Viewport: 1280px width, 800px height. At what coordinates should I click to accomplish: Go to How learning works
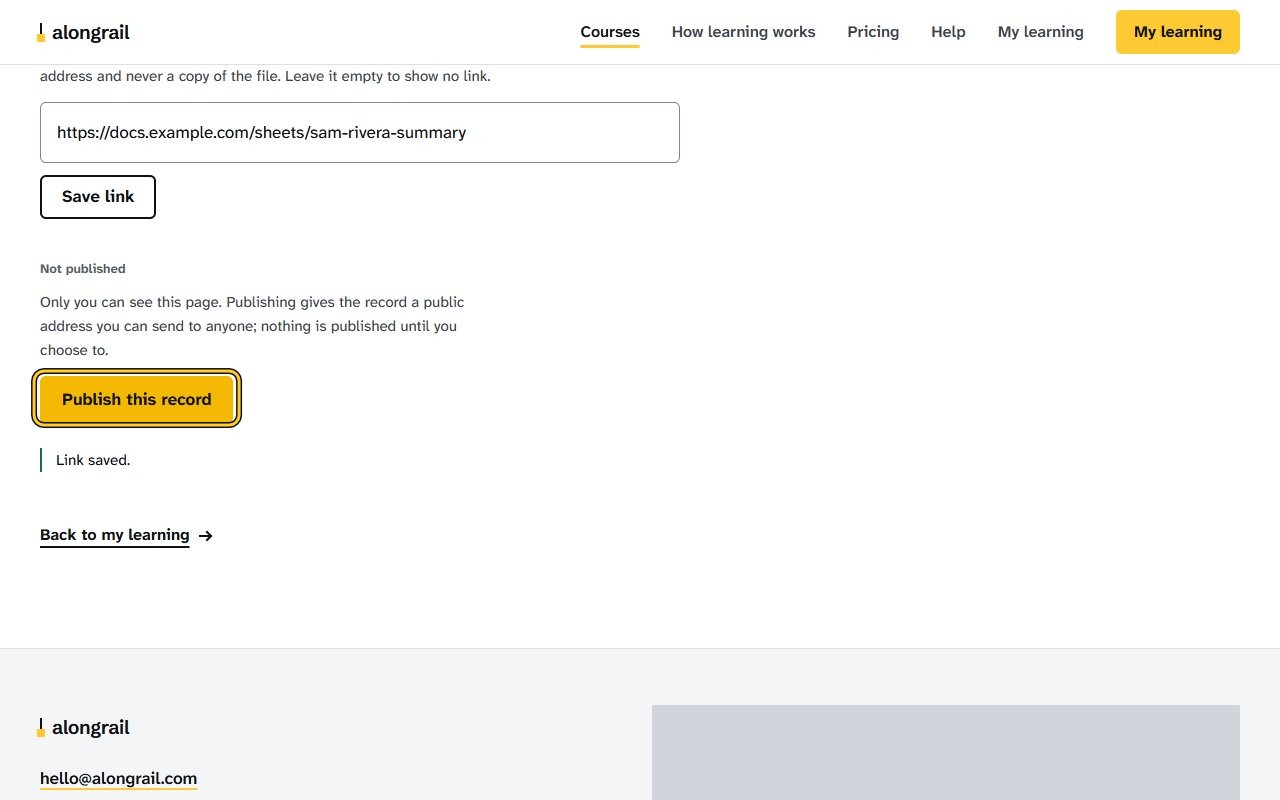point(743,32)
